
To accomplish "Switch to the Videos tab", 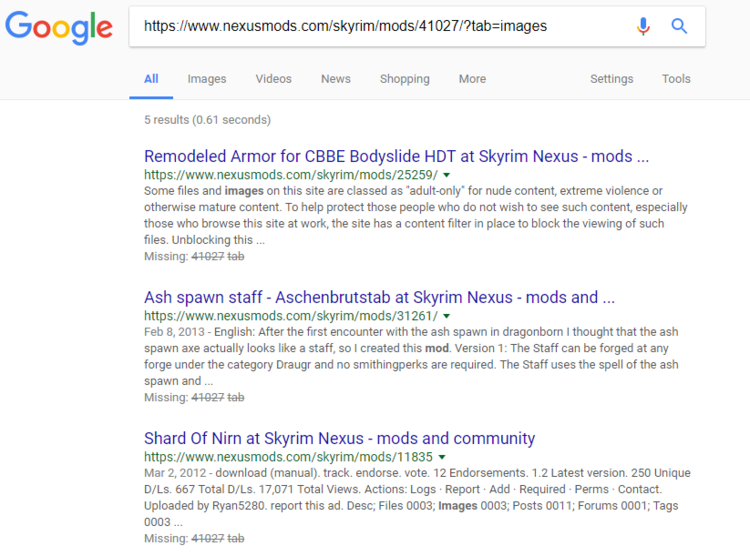I will point(274,79).
